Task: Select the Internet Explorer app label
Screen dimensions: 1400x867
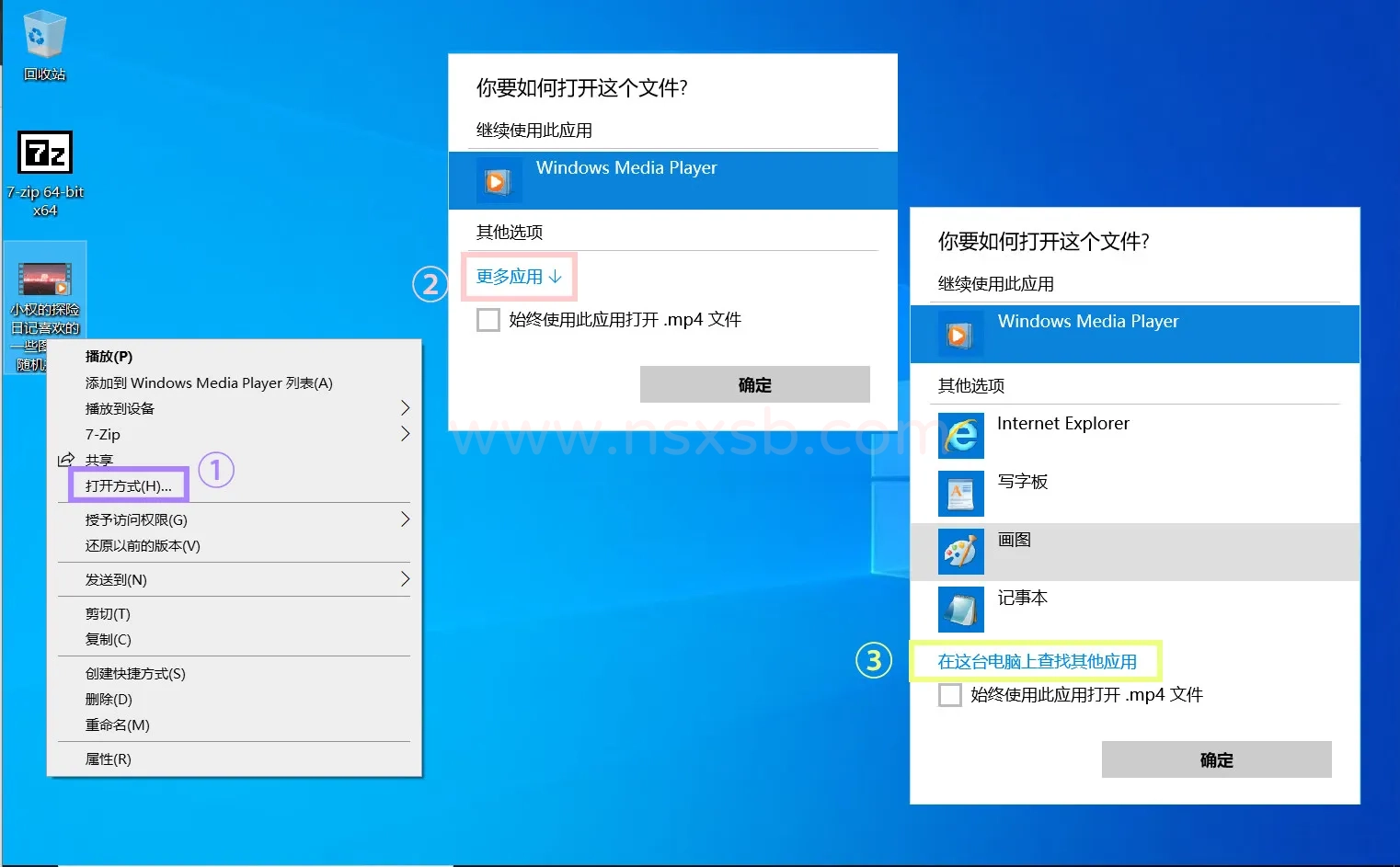Action: point(1063,424)
